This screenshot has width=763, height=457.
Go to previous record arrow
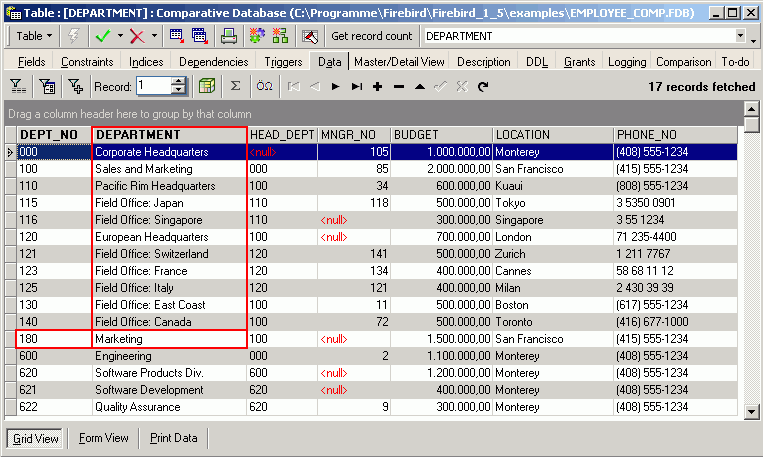click(x=315, y=87)
